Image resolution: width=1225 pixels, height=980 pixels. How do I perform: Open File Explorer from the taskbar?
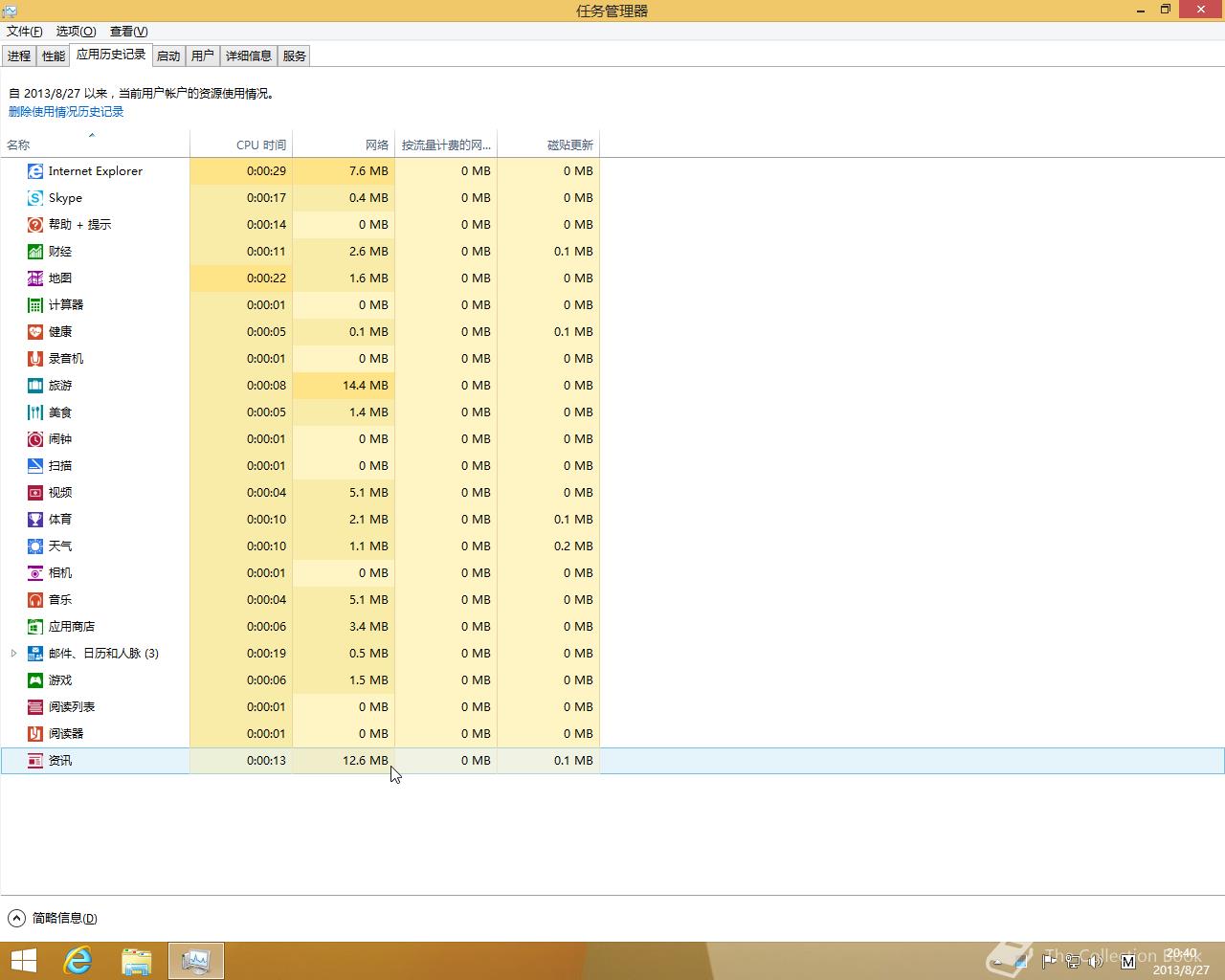137,961
